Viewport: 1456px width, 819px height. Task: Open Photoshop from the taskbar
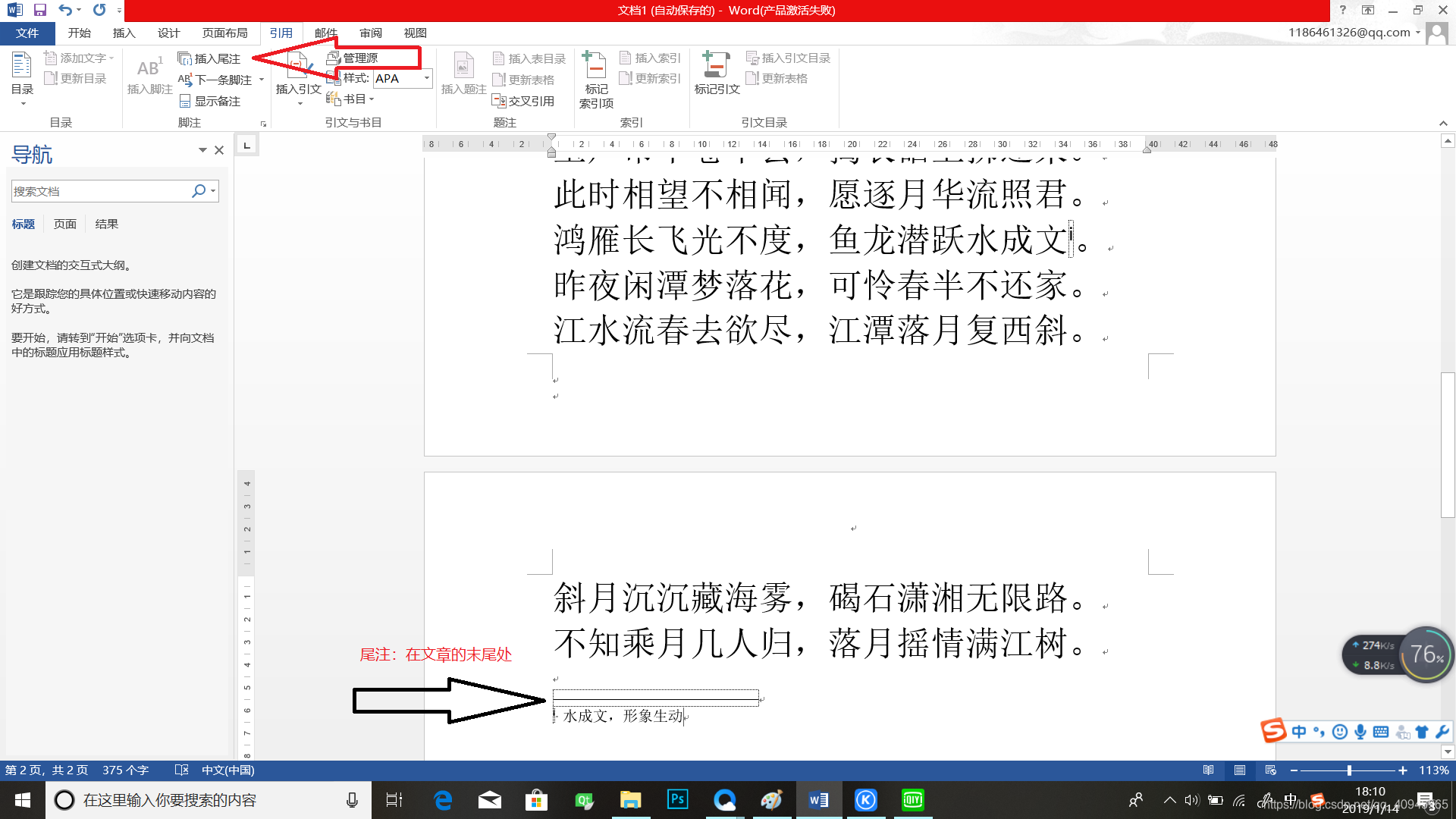[x=677, y=800]
